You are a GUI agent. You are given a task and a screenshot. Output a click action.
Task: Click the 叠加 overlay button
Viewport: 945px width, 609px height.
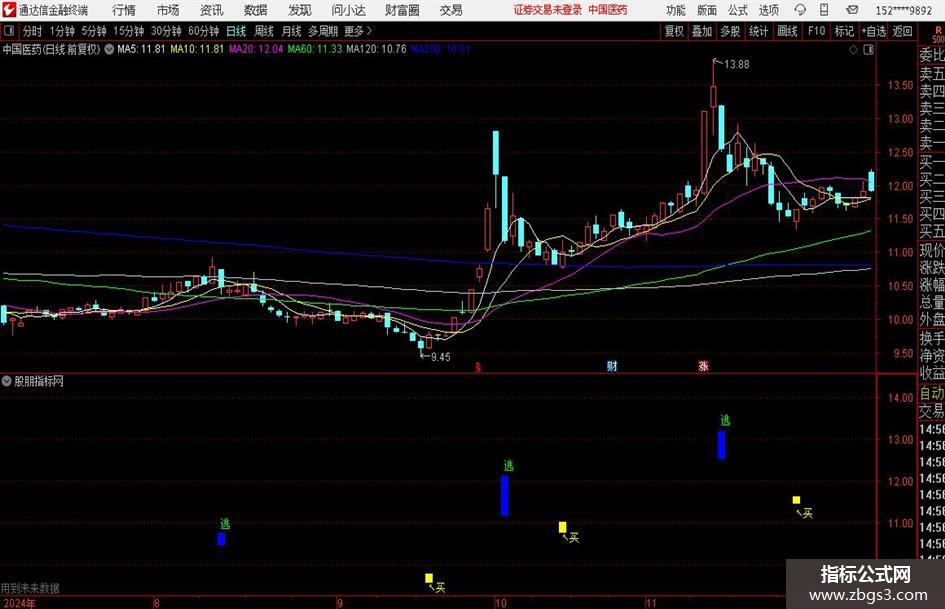702,31
